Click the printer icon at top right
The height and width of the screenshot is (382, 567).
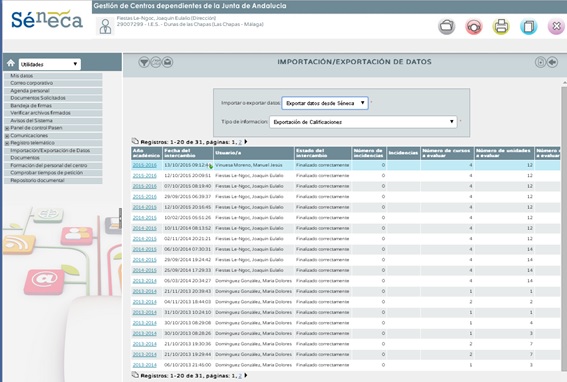click(501, 26)
